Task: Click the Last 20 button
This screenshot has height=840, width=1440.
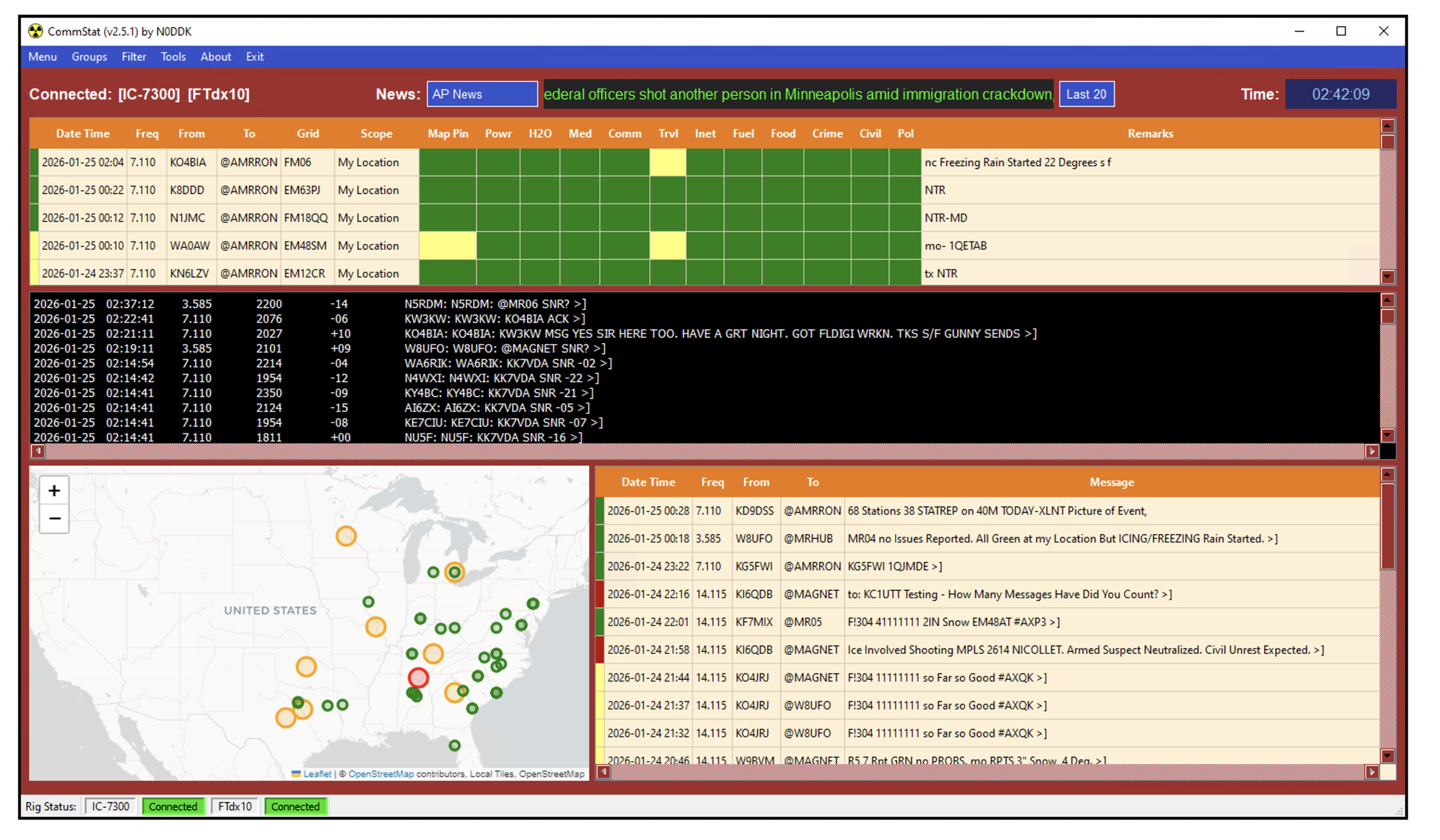Action: pos(1086,94)
